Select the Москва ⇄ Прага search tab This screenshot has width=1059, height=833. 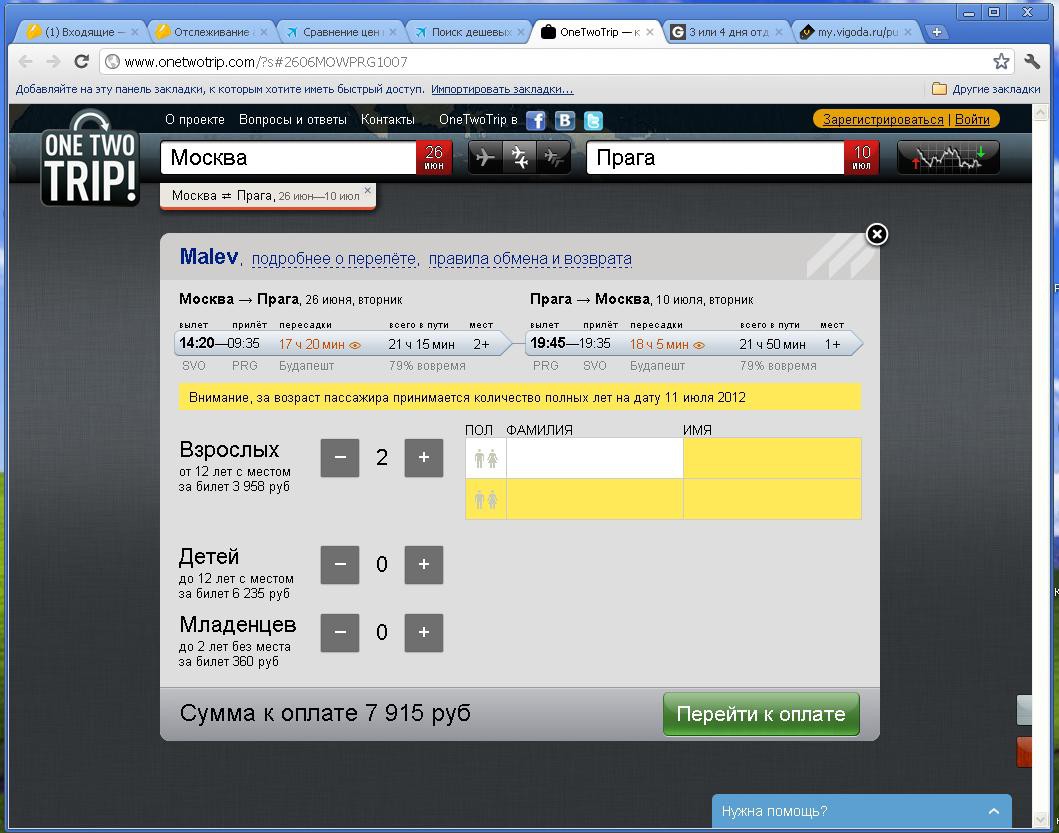(265, 196)
